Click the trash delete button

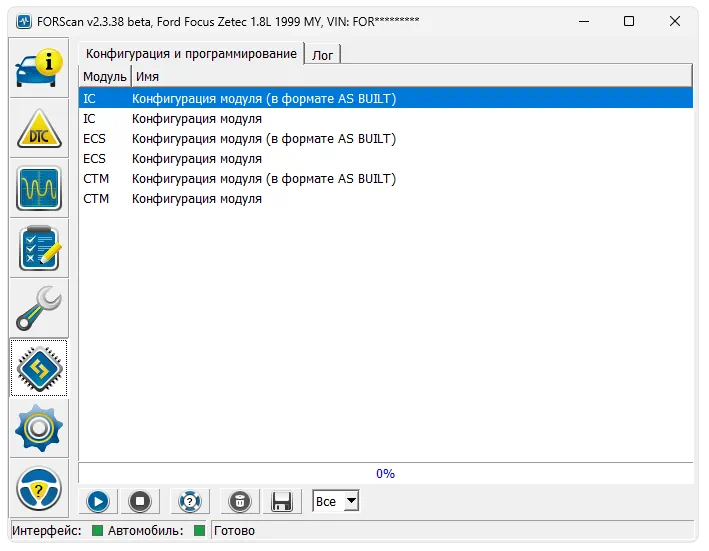(x=240, y=501)
